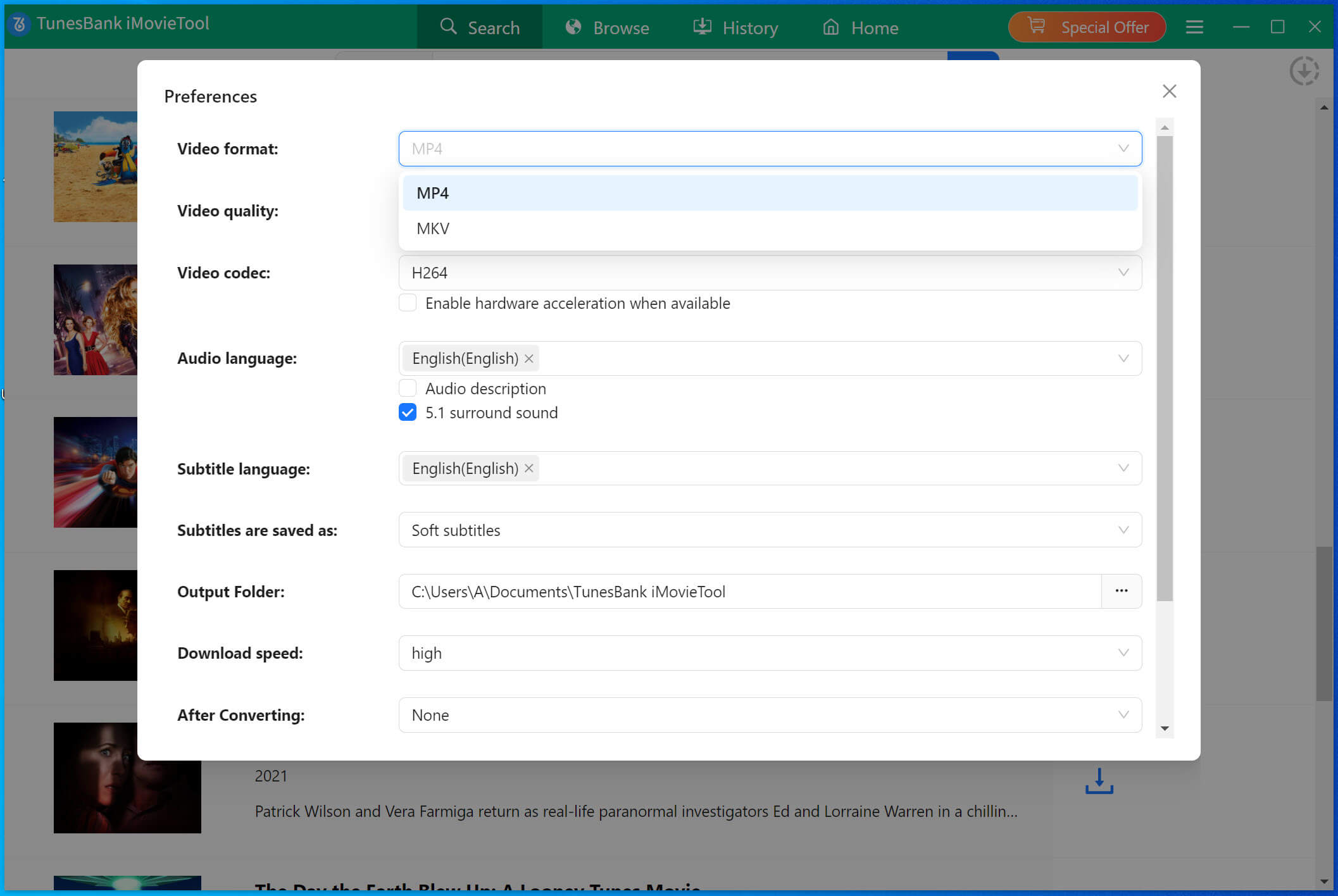Click the circular download-all icon below the titlebar
1338x896 pixels.
click(1304, 71)
